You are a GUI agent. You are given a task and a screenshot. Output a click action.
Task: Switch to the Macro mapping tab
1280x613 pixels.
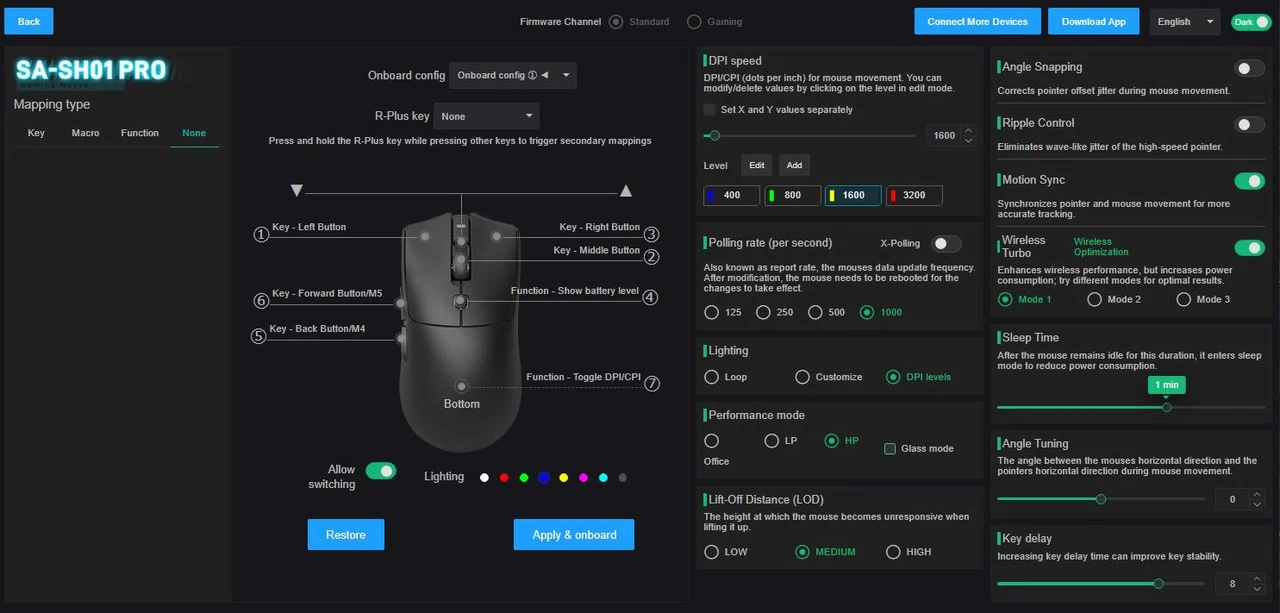tap(85, 133)
